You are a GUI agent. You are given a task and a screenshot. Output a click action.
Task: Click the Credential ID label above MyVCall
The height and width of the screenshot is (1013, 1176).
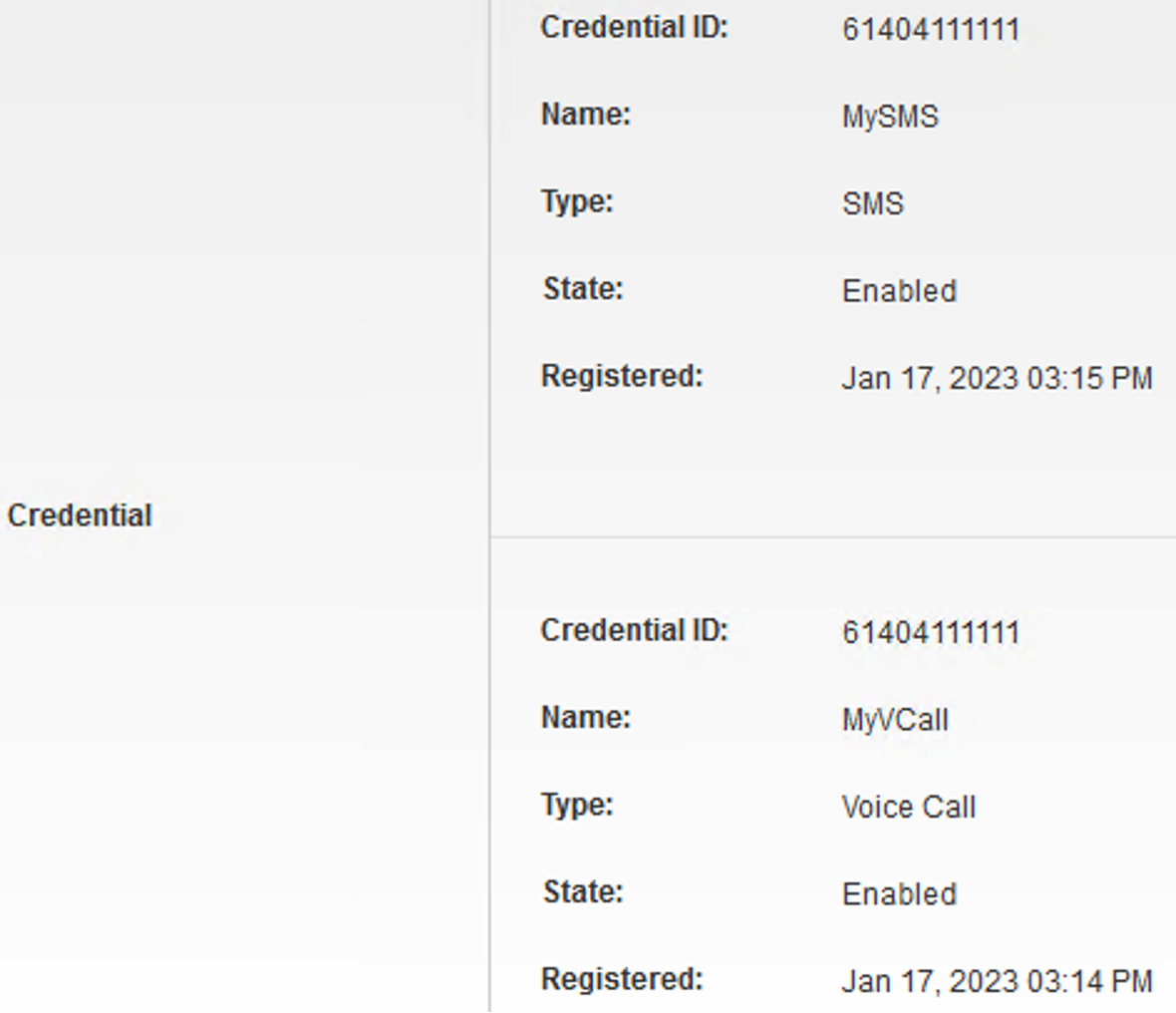[634, 630]
